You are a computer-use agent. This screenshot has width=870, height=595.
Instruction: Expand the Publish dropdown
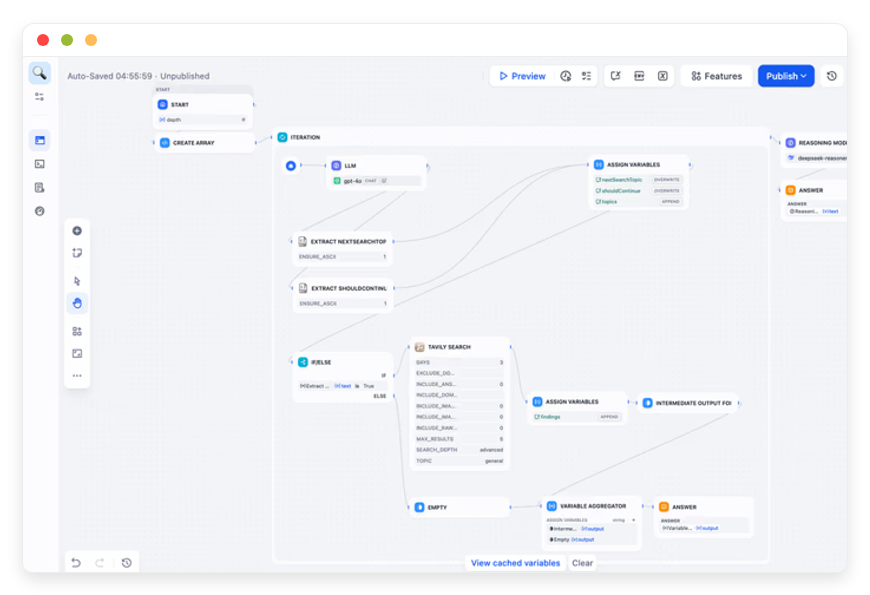(x=786, y=76)
